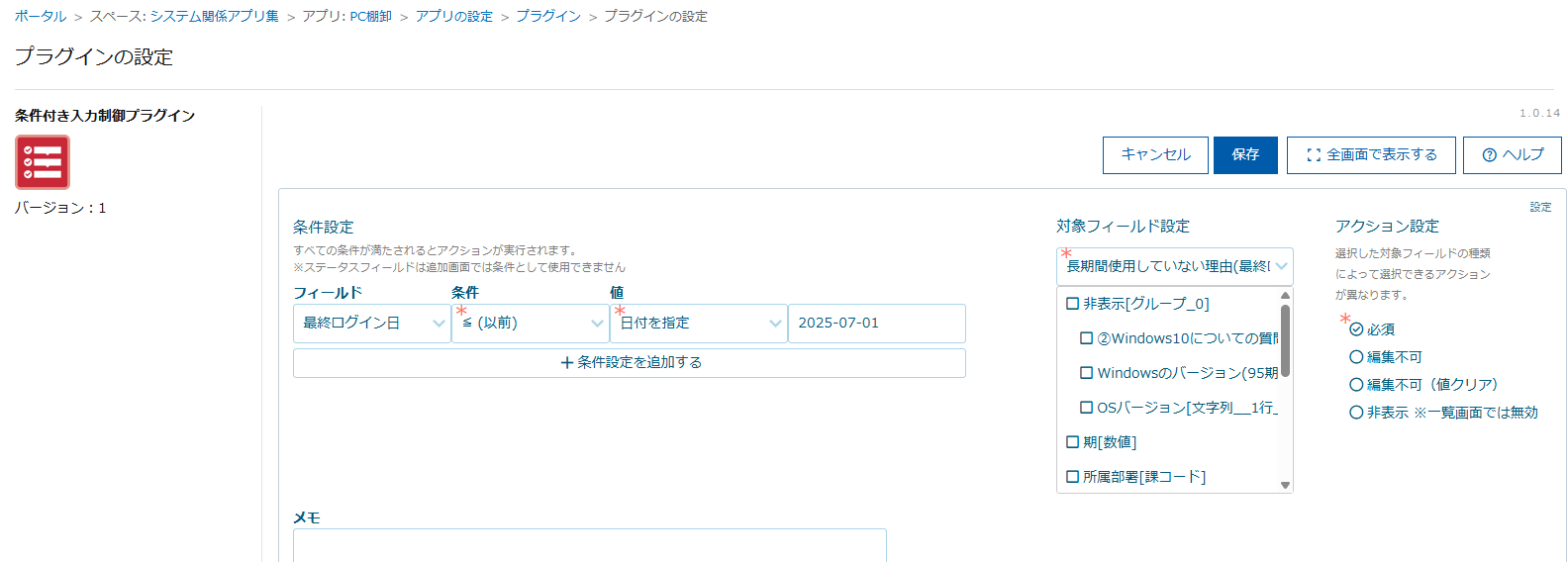Click the help question mark icon
1568x562 pixels.
(1489, 155)
